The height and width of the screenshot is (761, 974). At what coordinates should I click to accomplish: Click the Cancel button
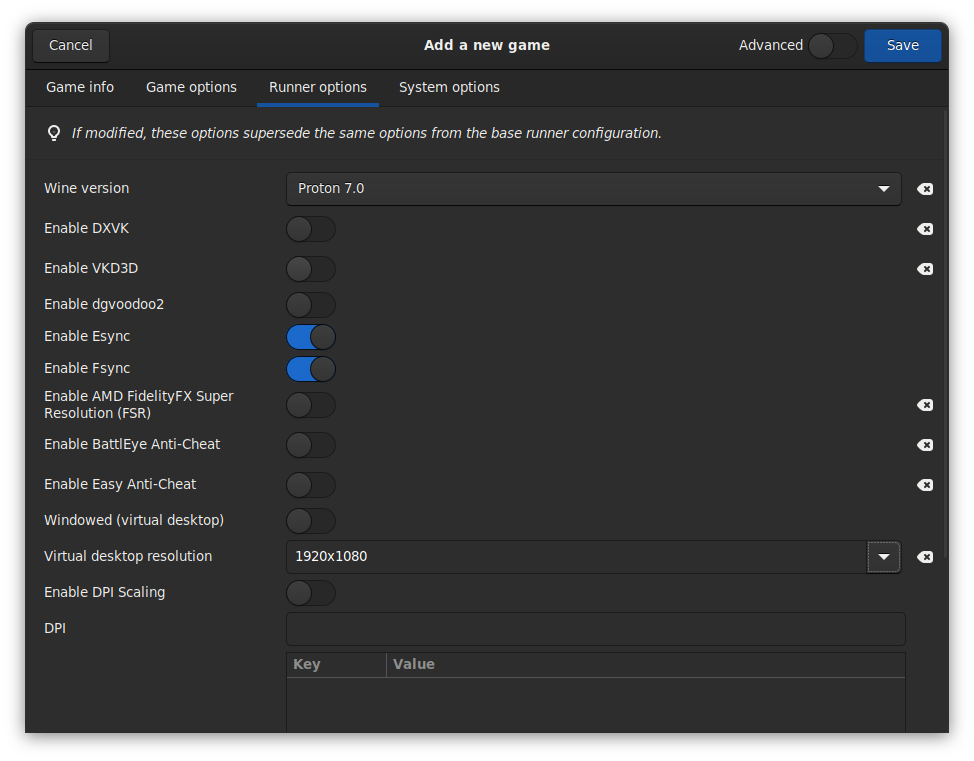(x=71, y=46)
